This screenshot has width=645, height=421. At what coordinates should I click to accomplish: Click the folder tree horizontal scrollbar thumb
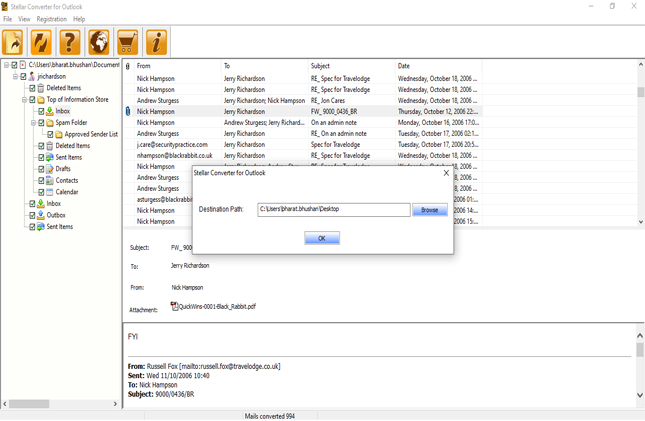coord(29,404)
